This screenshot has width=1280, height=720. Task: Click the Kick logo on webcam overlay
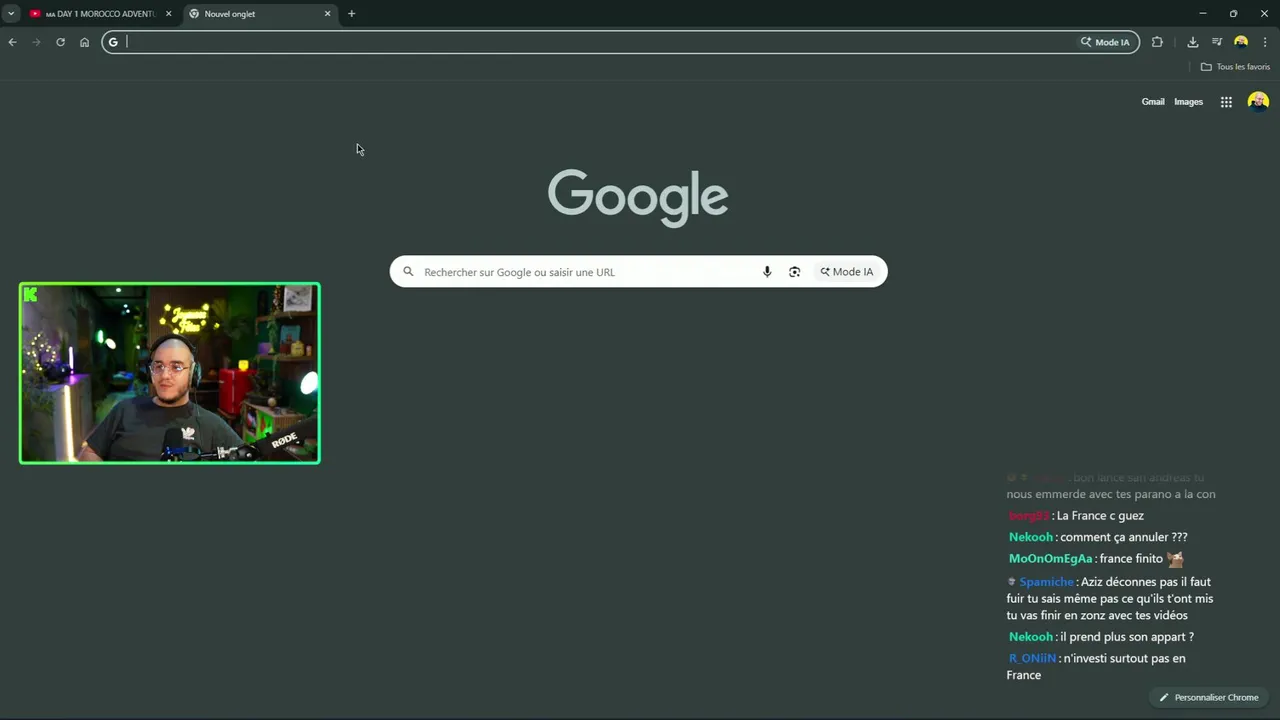30,294
